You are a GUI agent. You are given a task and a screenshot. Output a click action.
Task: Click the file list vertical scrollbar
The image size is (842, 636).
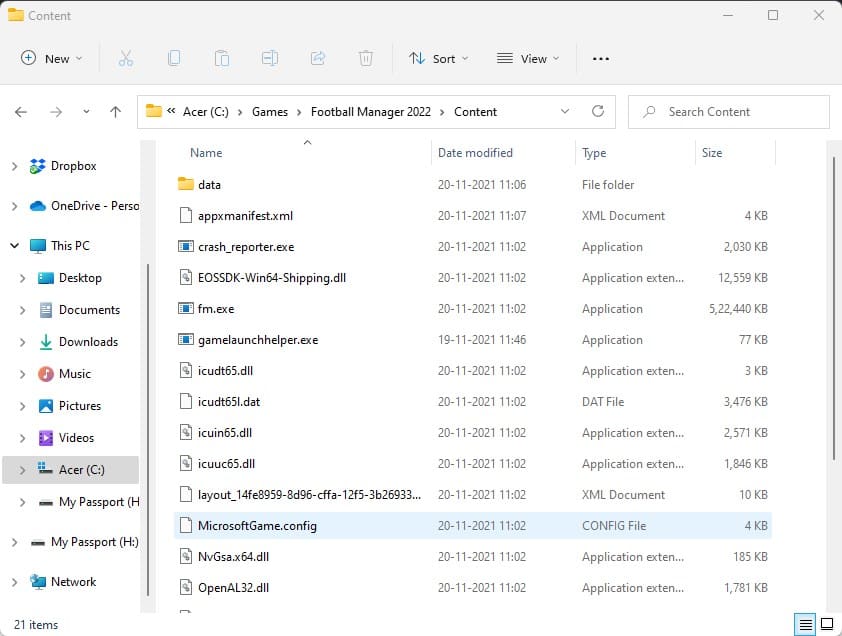[833, 308]
